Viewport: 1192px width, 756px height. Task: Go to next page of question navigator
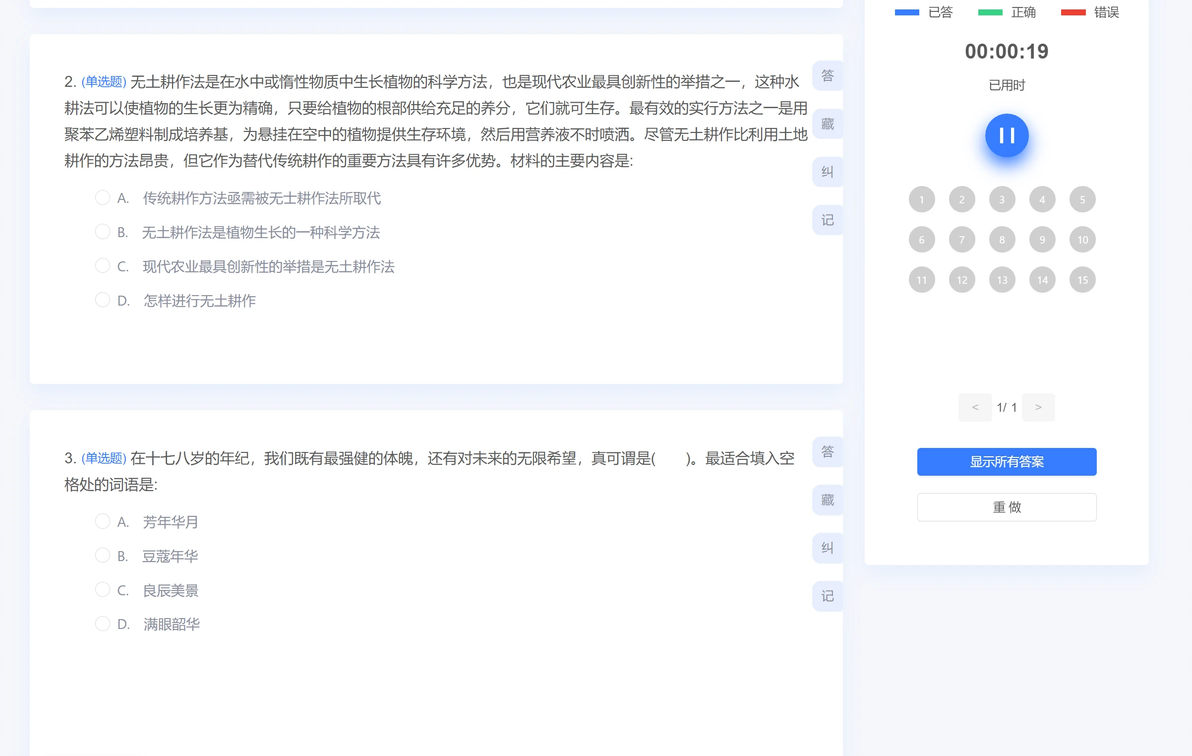tap(1038, 408)
